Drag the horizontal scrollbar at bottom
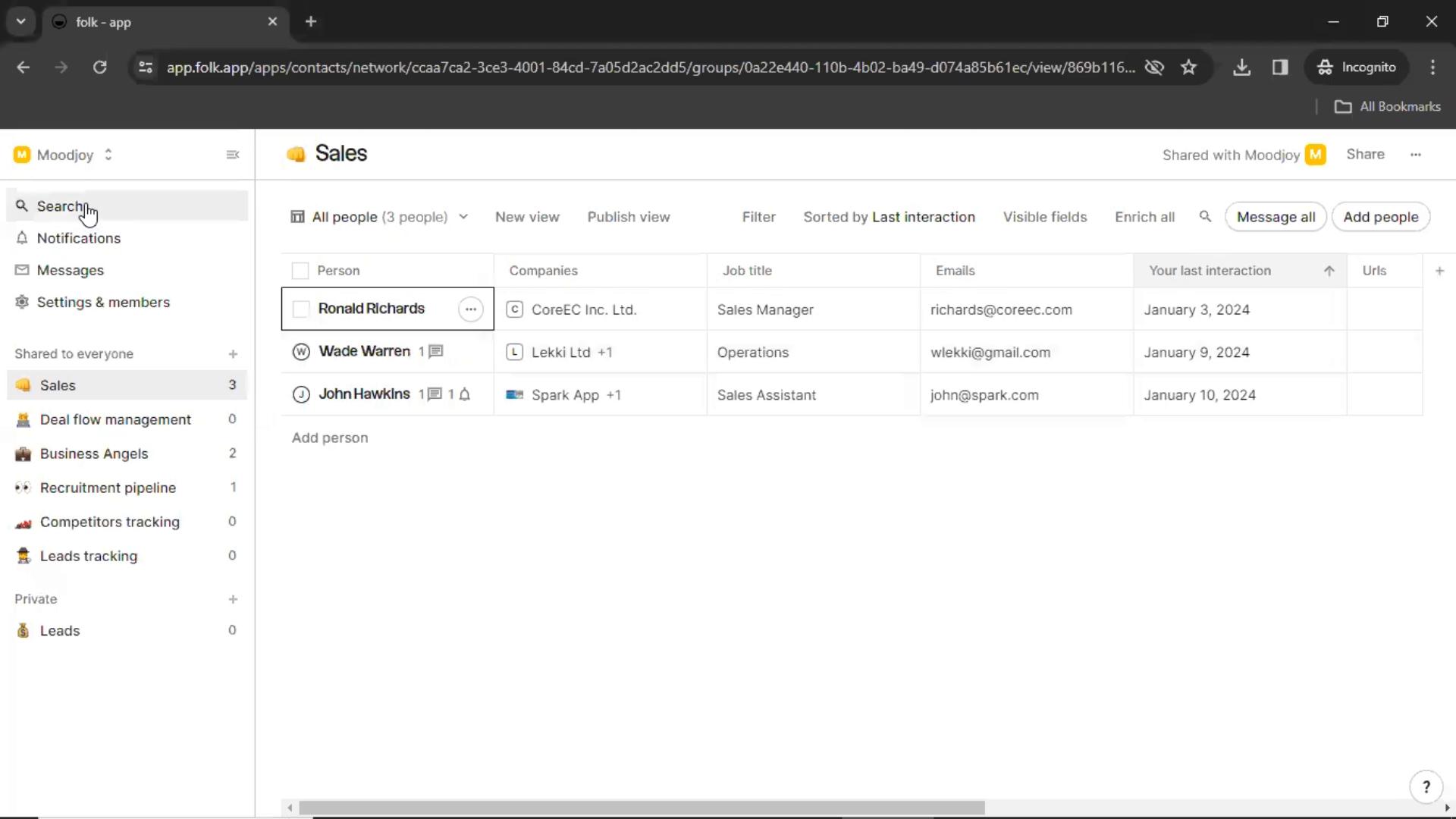 (x=640, y=807)
